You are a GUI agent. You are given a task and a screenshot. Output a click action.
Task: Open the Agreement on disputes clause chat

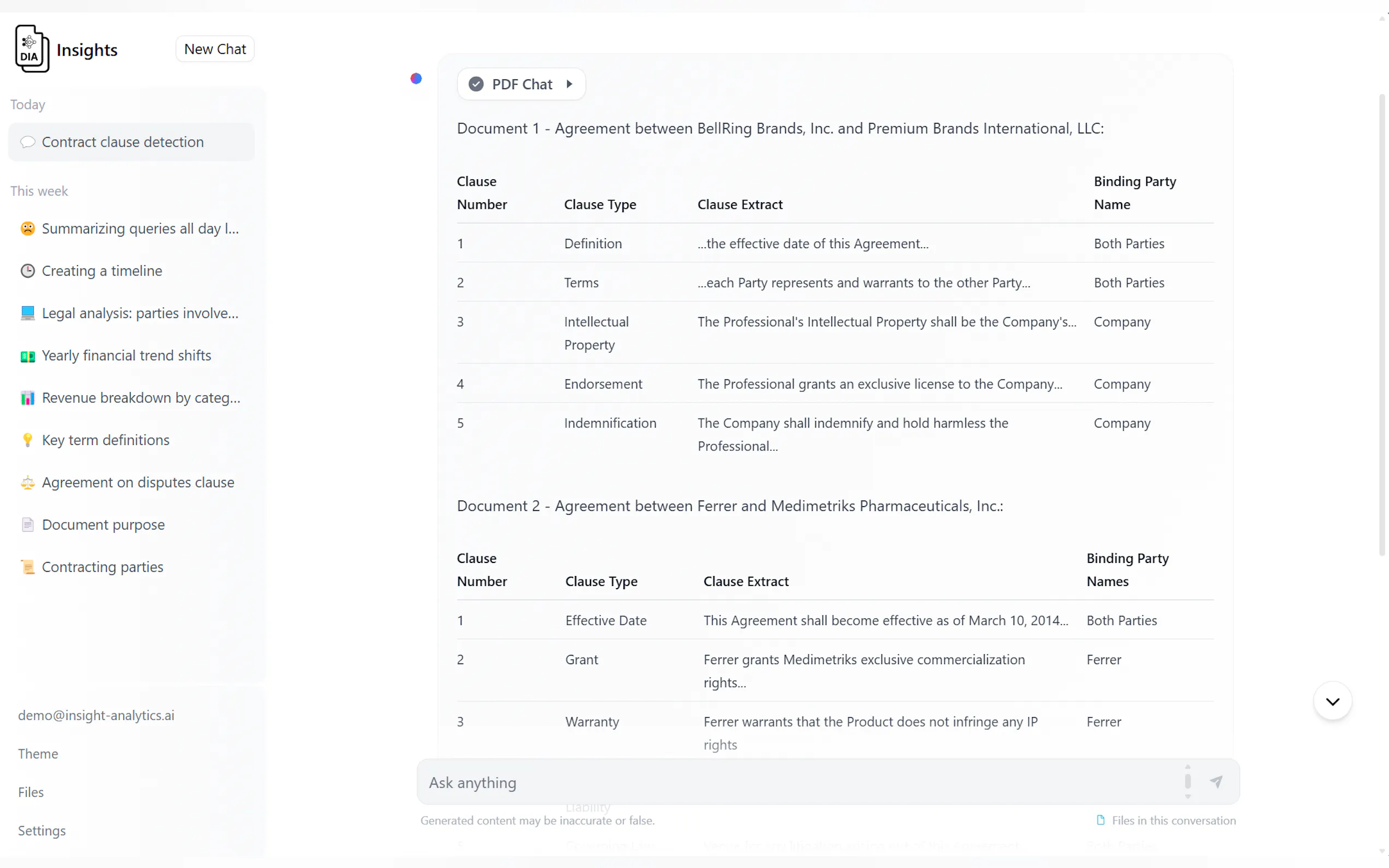pos(131,482)
